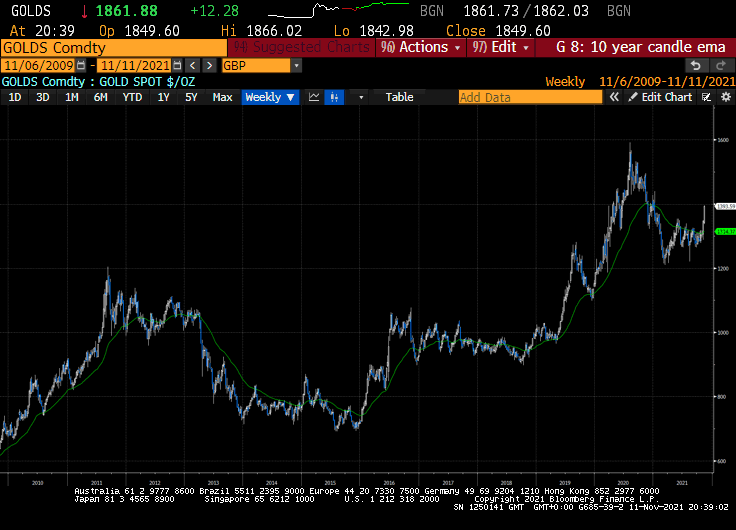Edit the end date 11/11/2021 field
The width and height of the screenshot is (736, 530).
pos(135,66)
